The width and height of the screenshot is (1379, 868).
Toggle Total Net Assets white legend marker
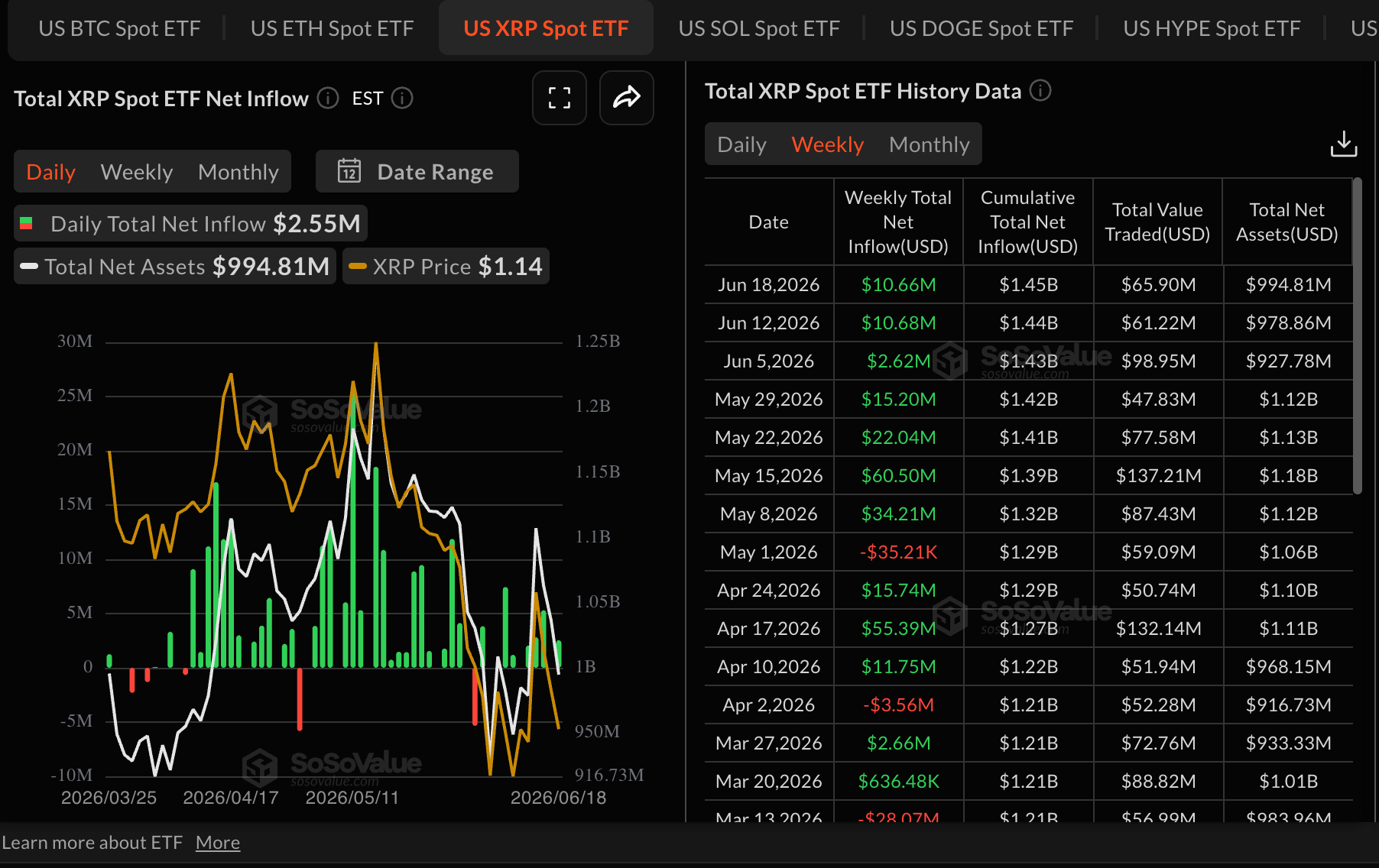point(29,266)
